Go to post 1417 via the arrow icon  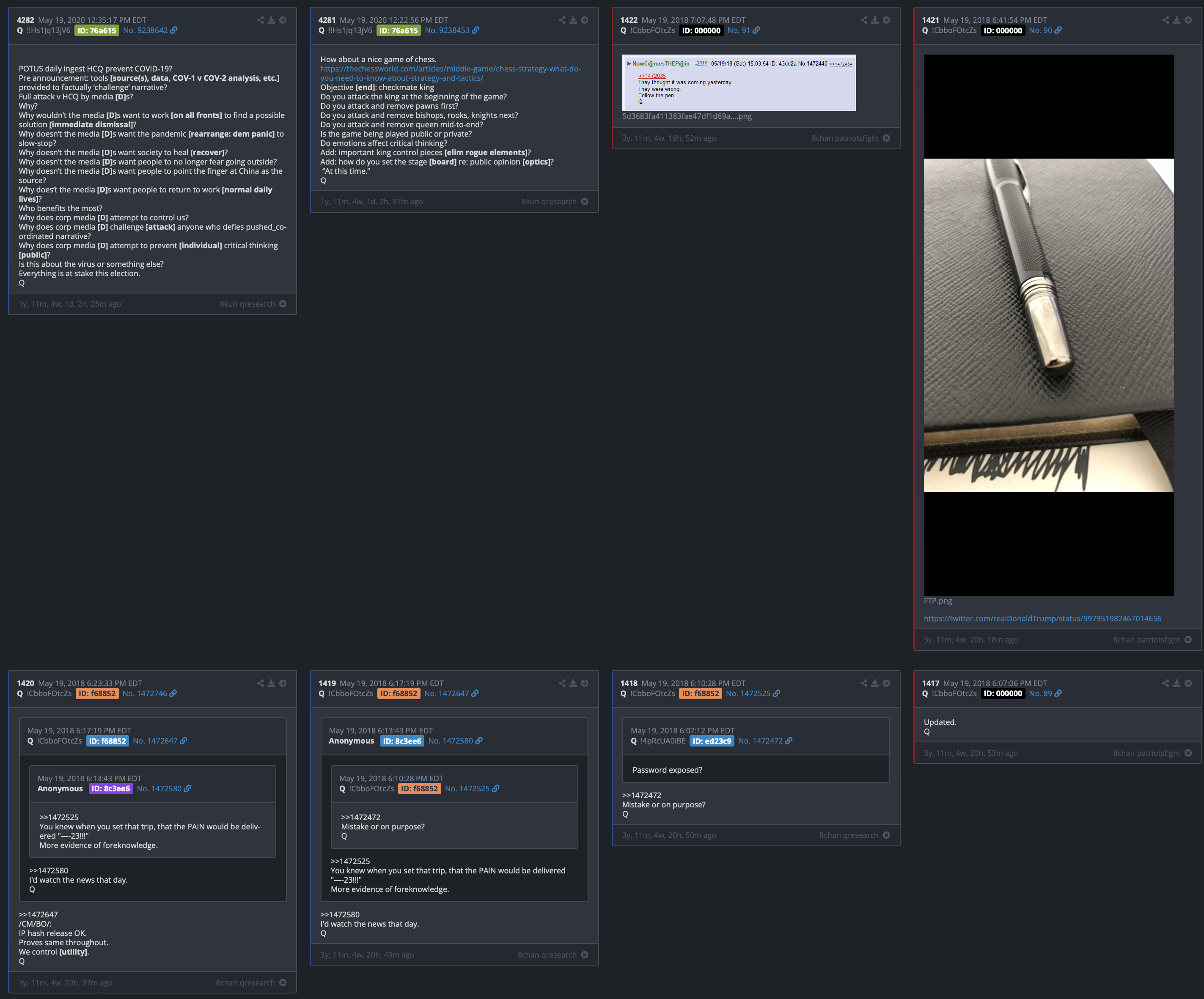1188,683
